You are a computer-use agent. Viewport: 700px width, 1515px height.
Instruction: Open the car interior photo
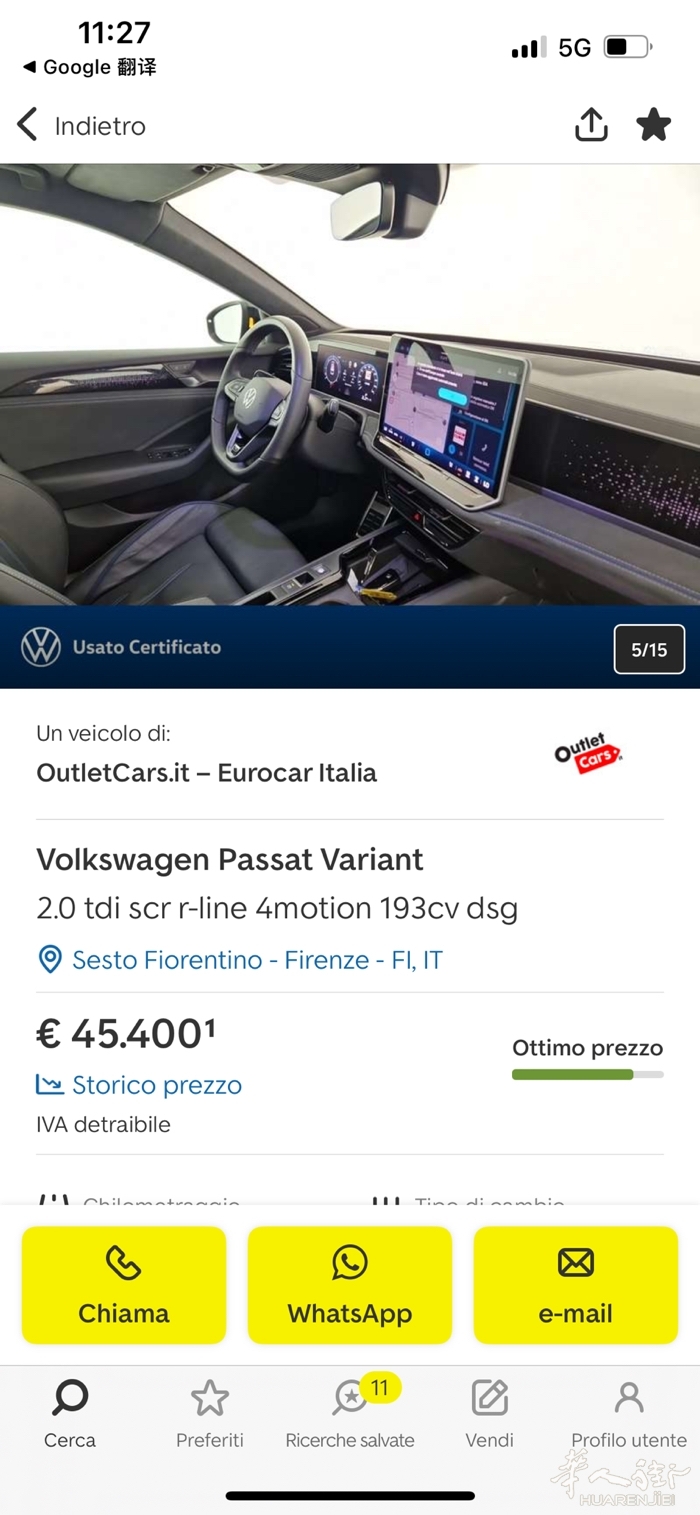point(350,384)
